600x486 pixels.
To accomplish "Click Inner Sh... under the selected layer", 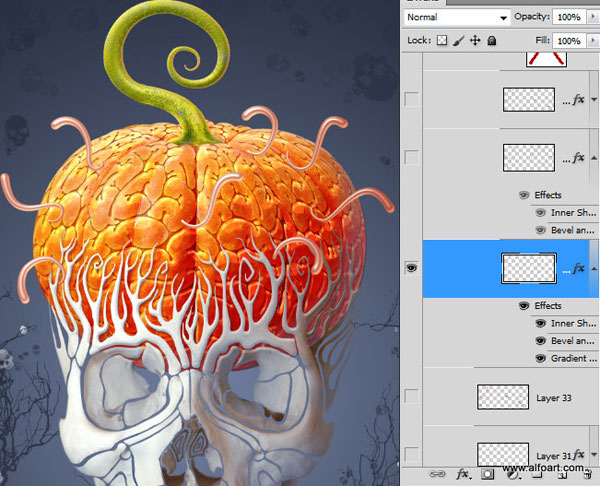I will pos(573,323).
